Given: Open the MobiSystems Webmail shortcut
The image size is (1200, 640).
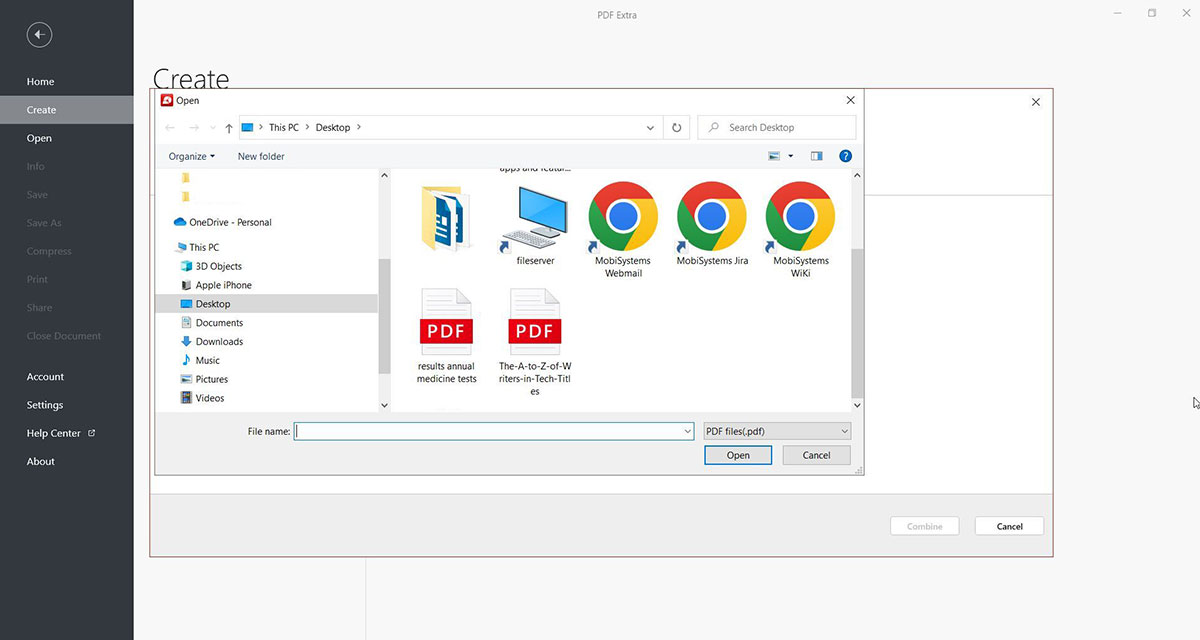Looking at the screenshot, I should [x=621, y=215].
